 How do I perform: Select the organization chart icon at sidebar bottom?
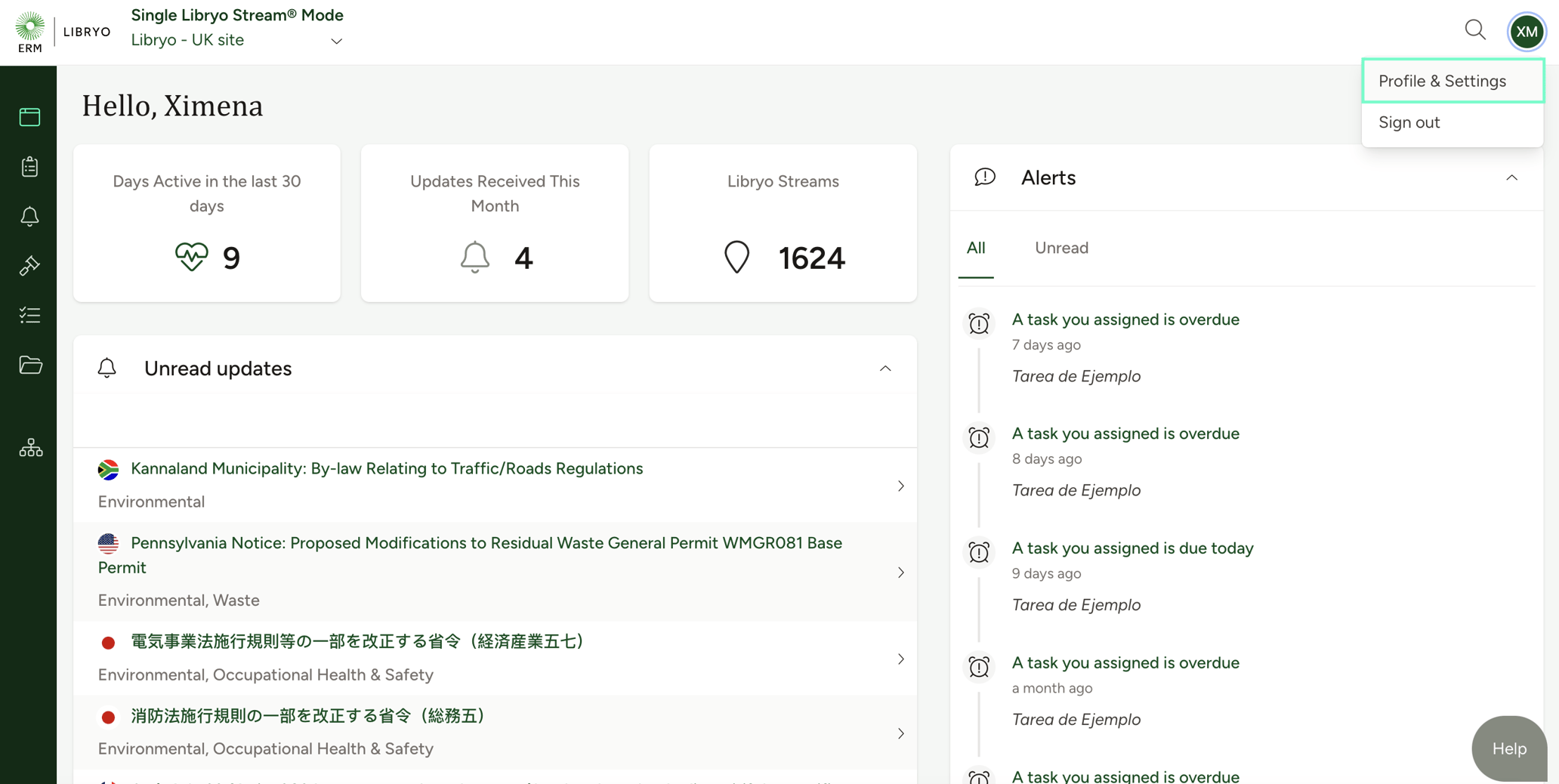29,447
